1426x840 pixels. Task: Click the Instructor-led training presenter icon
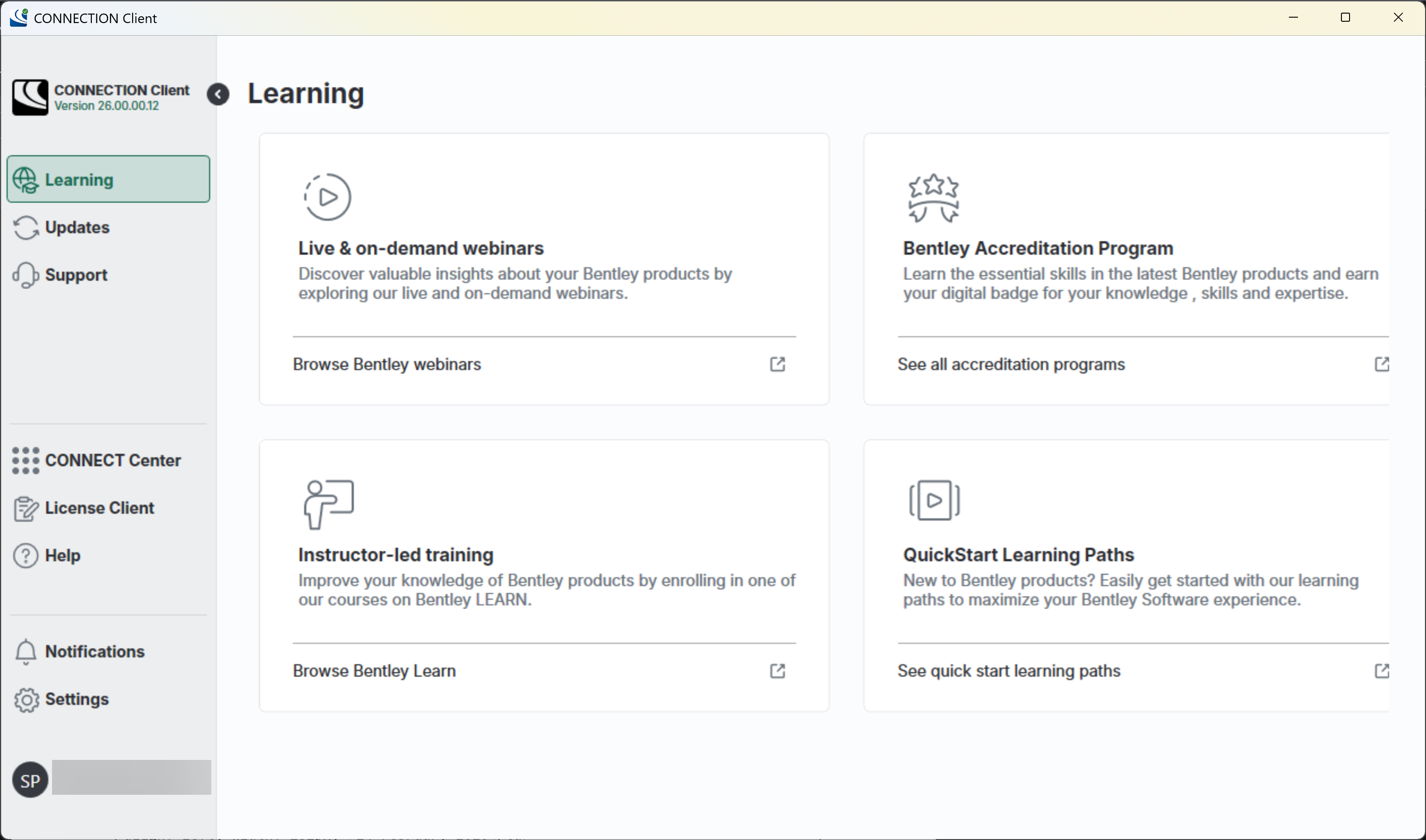[x=329, y=504]
